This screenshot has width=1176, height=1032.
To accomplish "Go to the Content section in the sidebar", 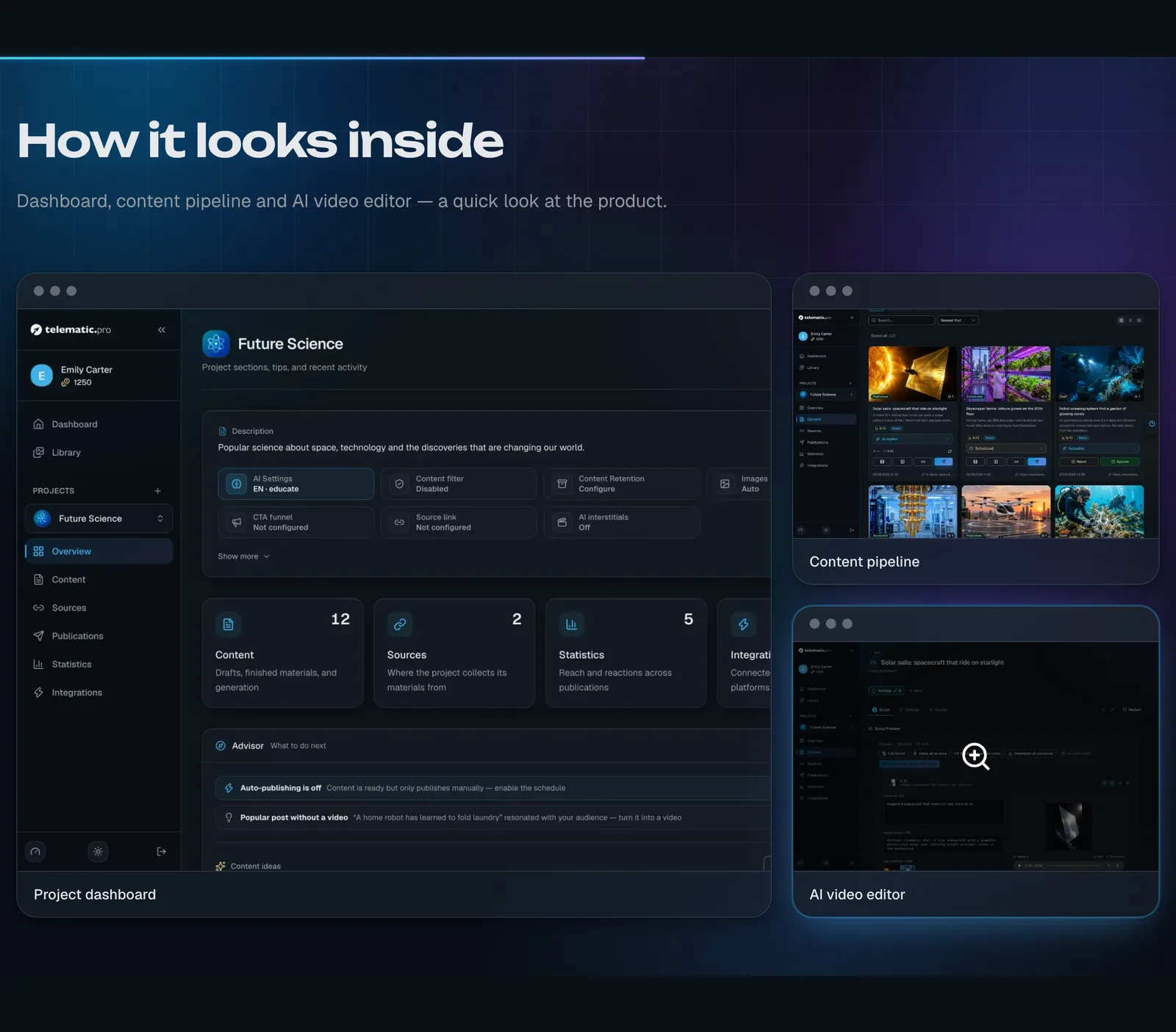I will point(98,580).
